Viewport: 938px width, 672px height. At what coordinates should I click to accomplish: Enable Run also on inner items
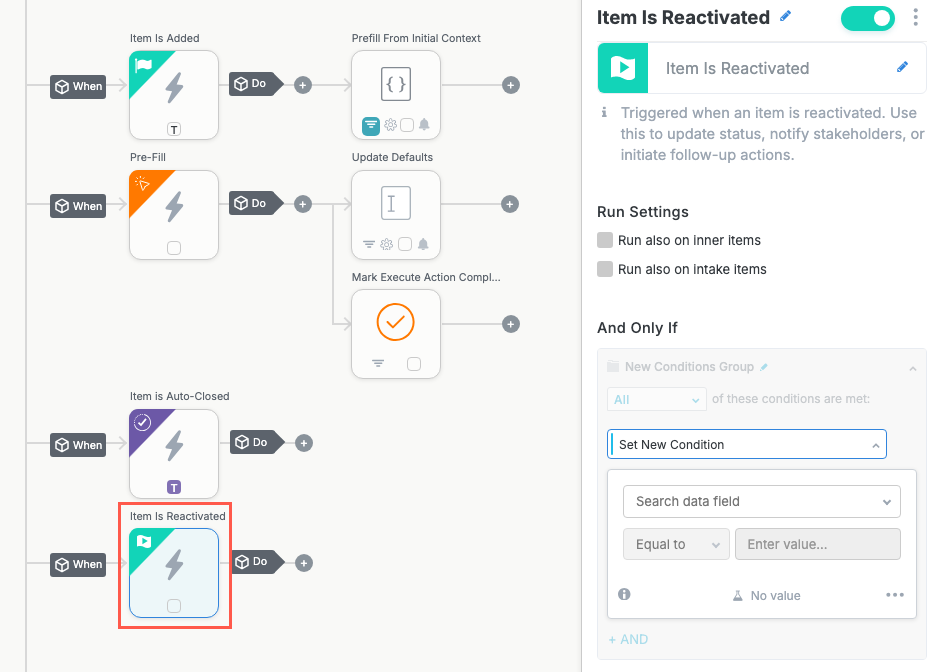tap(605, 241)
